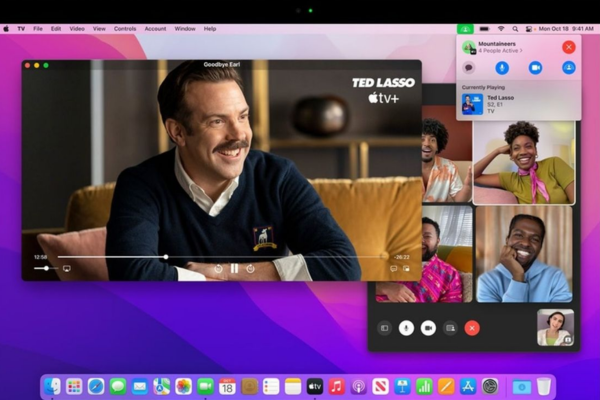The height and width of the screenshot is (400, 600).
Task: Adjust the TV player volume slider
Action: coord(46,268)
